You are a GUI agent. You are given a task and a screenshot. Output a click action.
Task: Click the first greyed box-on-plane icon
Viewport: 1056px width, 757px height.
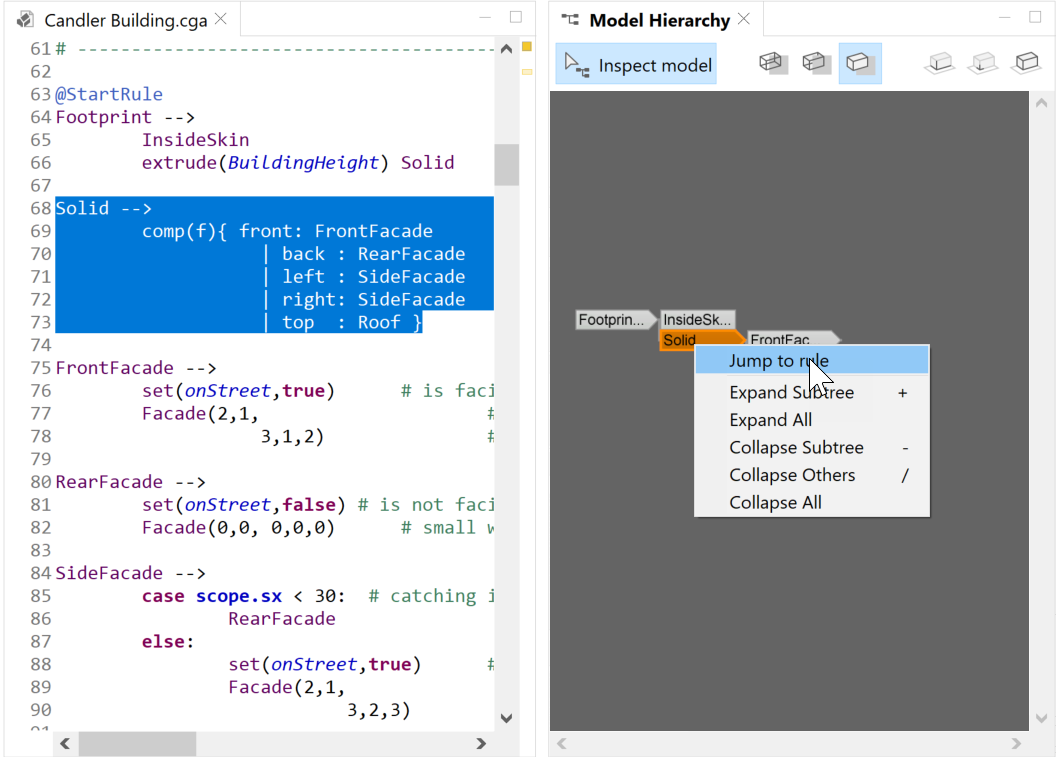tap(939, 63)
